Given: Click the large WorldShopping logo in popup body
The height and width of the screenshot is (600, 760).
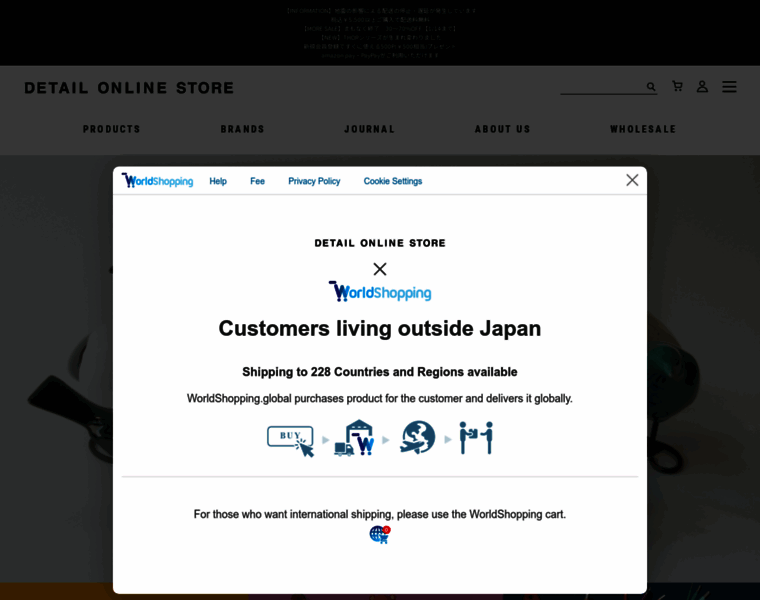Looking at the screenshot, I should [380, 292].
